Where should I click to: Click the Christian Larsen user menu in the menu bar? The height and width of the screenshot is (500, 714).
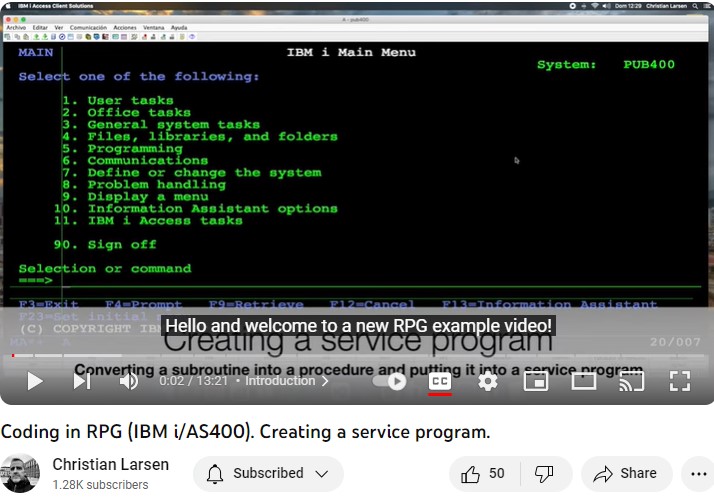tap(666, 6)
